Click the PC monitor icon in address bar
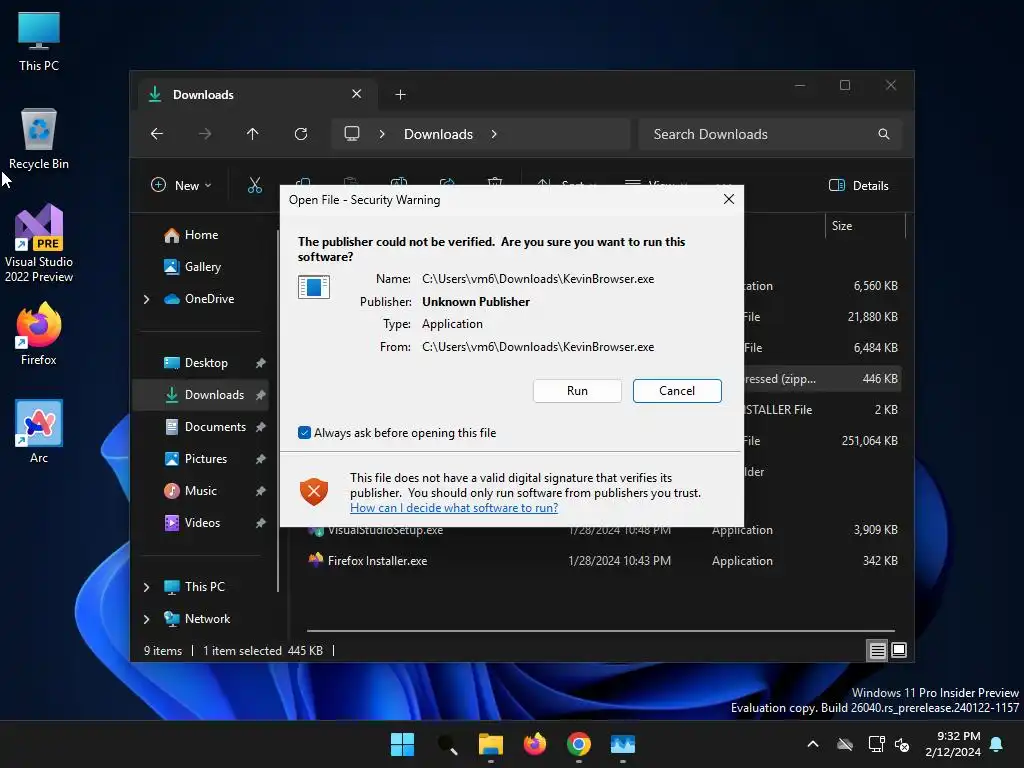Image resolution: width=1024 pixels, height=768 pixels. (352, 134)
